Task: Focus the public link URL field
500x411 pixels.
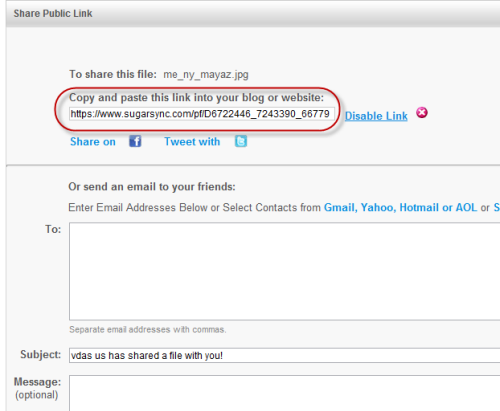Action: pos(202,114)
